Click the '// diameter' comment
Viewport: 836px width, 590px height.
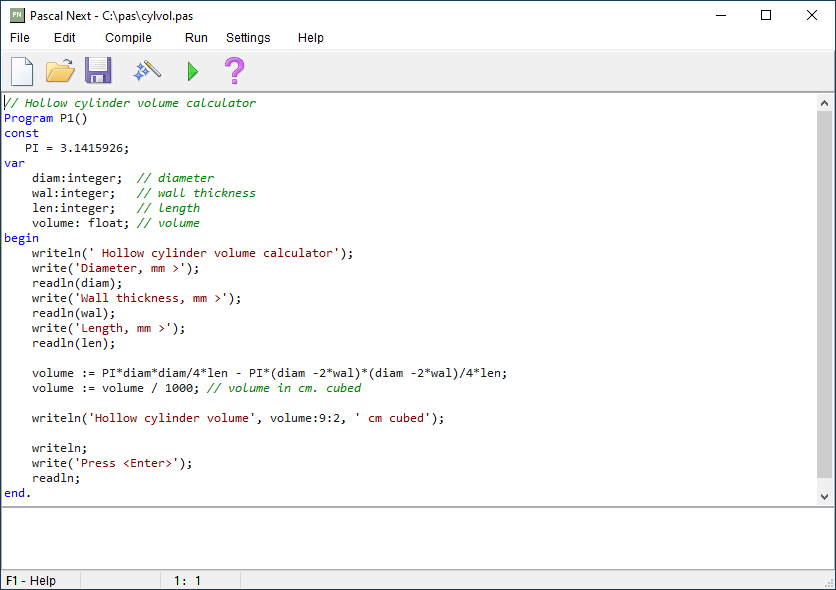(x=175, y=178)
